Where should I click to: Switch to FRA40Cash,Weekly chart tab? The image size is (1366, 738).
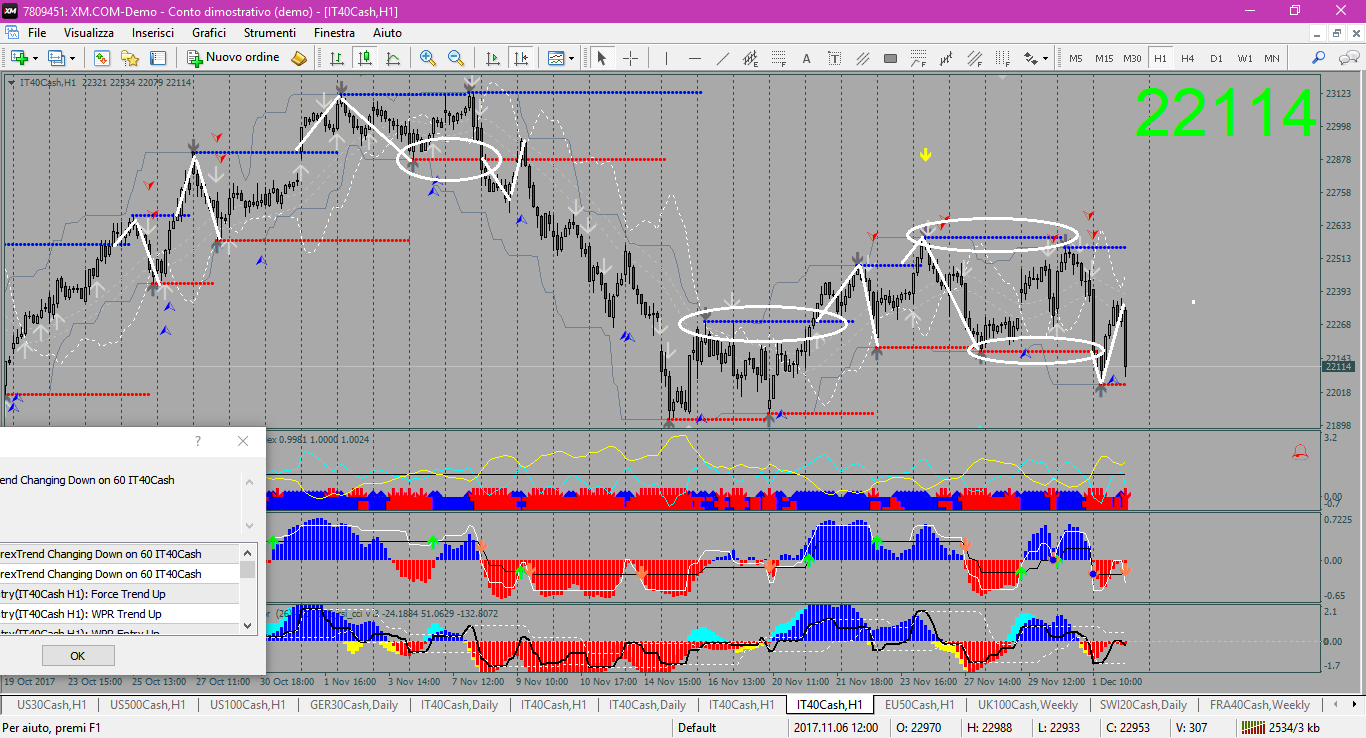[1260, 705]
